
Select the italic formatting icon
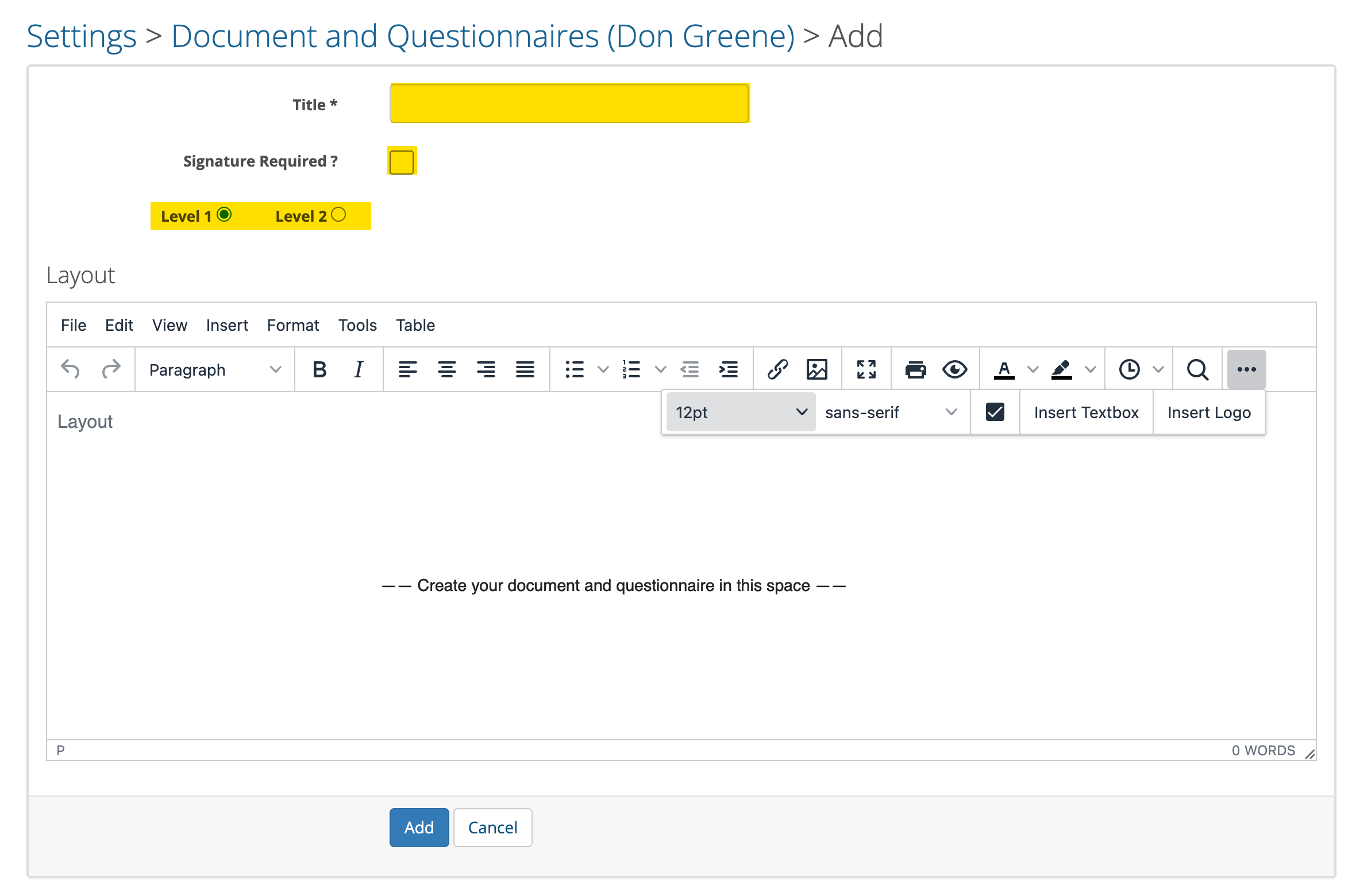pyautogui.click(x=358, y=369)
